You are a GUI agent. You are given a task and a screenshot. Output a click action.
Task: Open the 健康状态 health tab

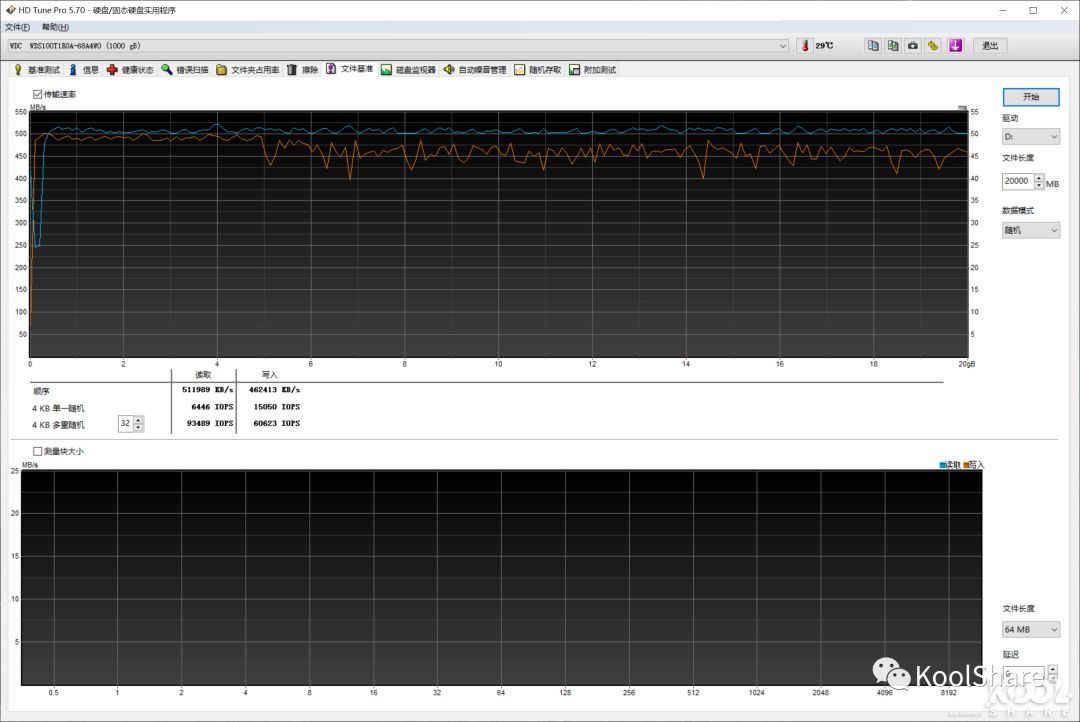(x=130, y=70)
